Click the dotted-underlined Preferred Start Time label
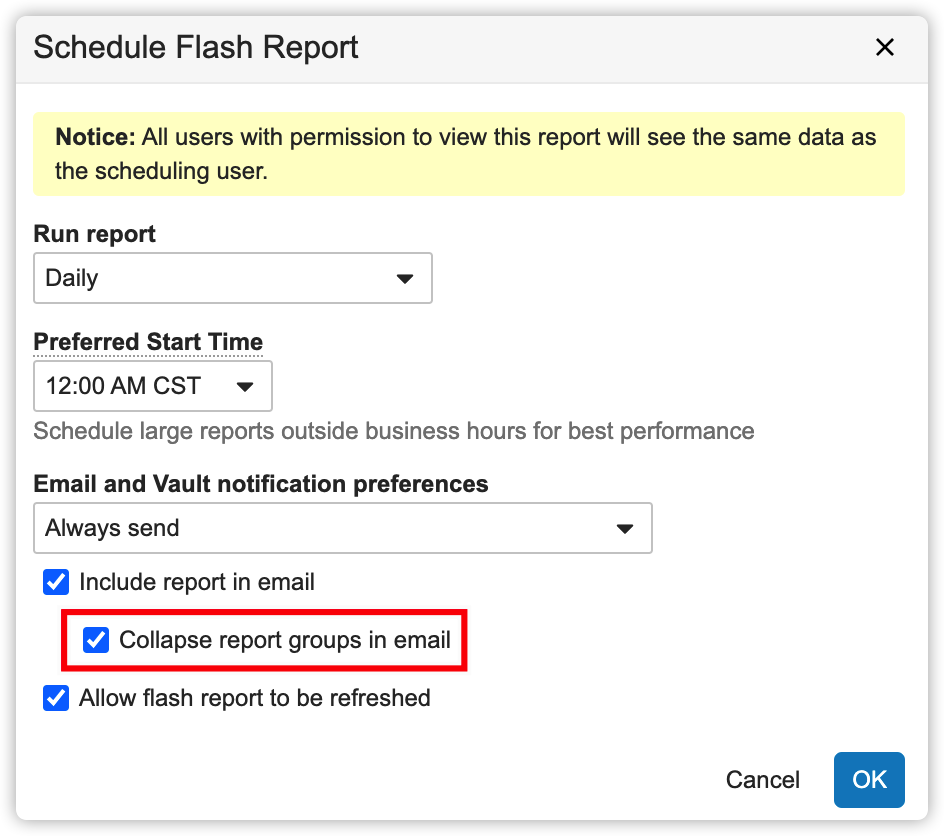The width and height of the screenshot is (944, 836). point(148,342)
